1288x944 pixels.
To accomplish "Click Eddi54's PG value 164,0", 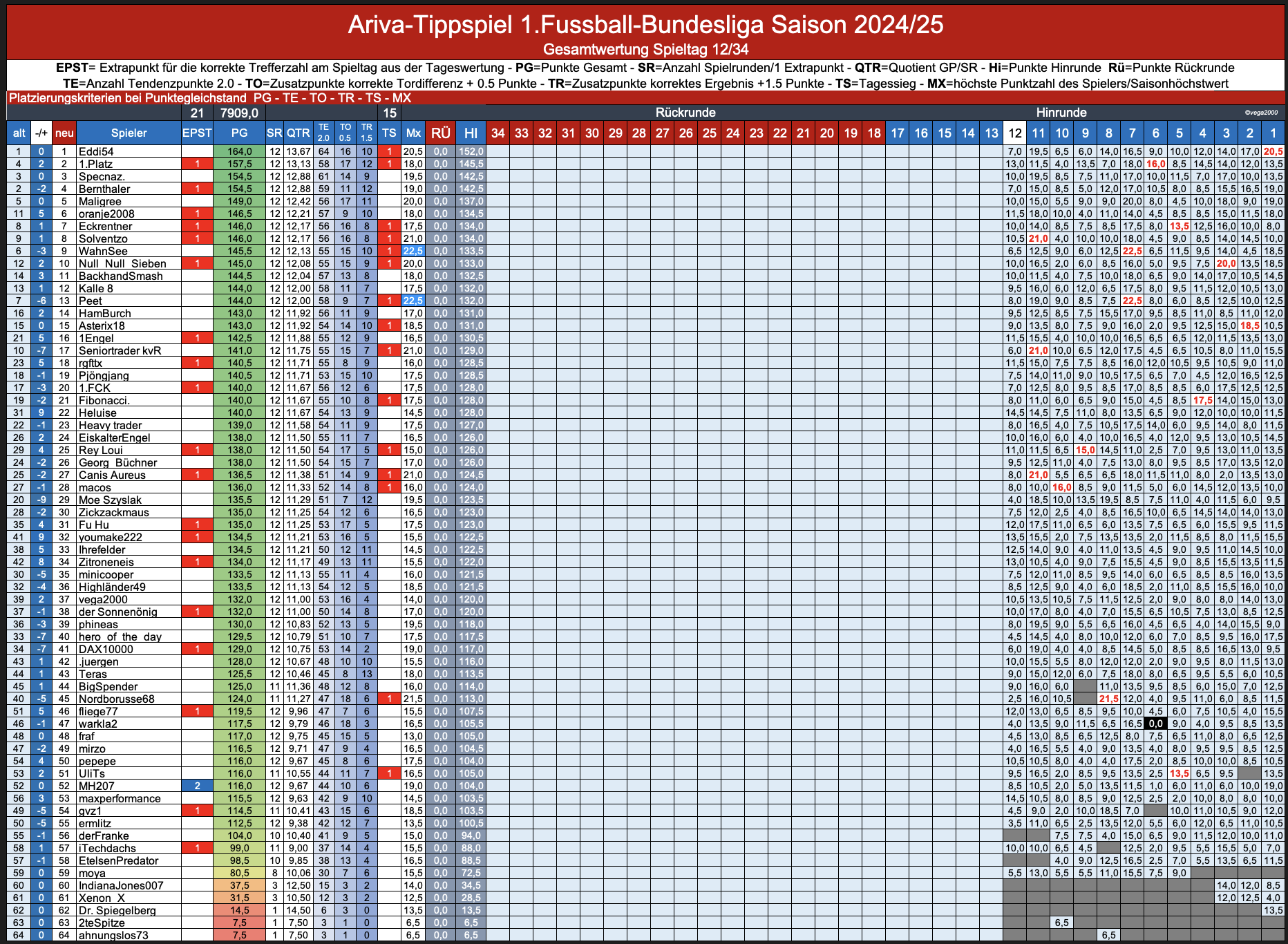I will click(x=239, y=151).
